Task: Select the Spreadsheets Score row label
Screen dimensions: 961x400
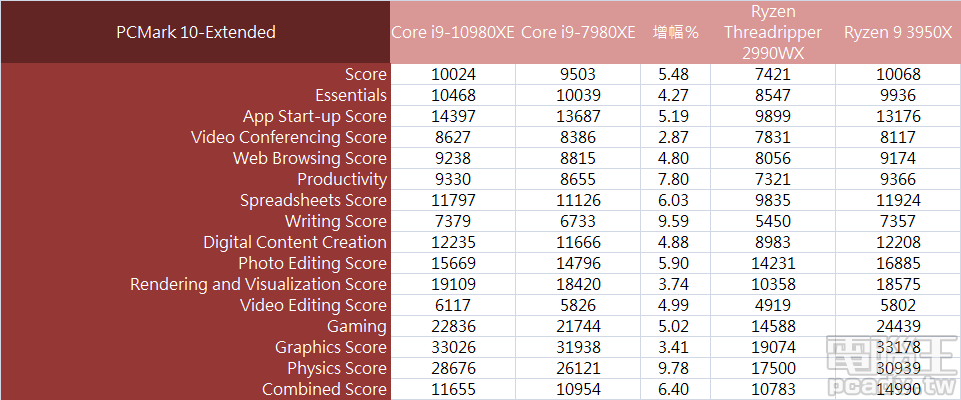Action: (x=313, y=200)
